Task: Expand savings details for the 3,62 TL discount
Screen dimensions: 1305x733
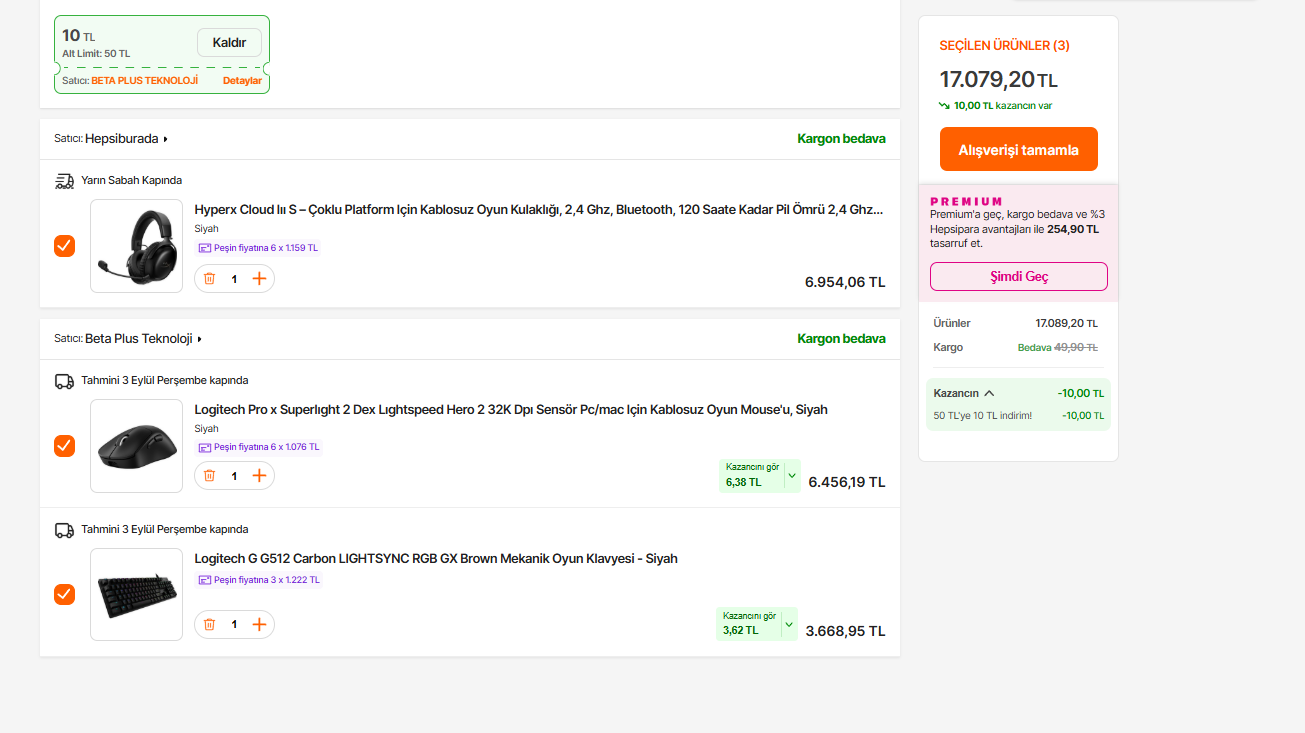Action: [789, 624]
